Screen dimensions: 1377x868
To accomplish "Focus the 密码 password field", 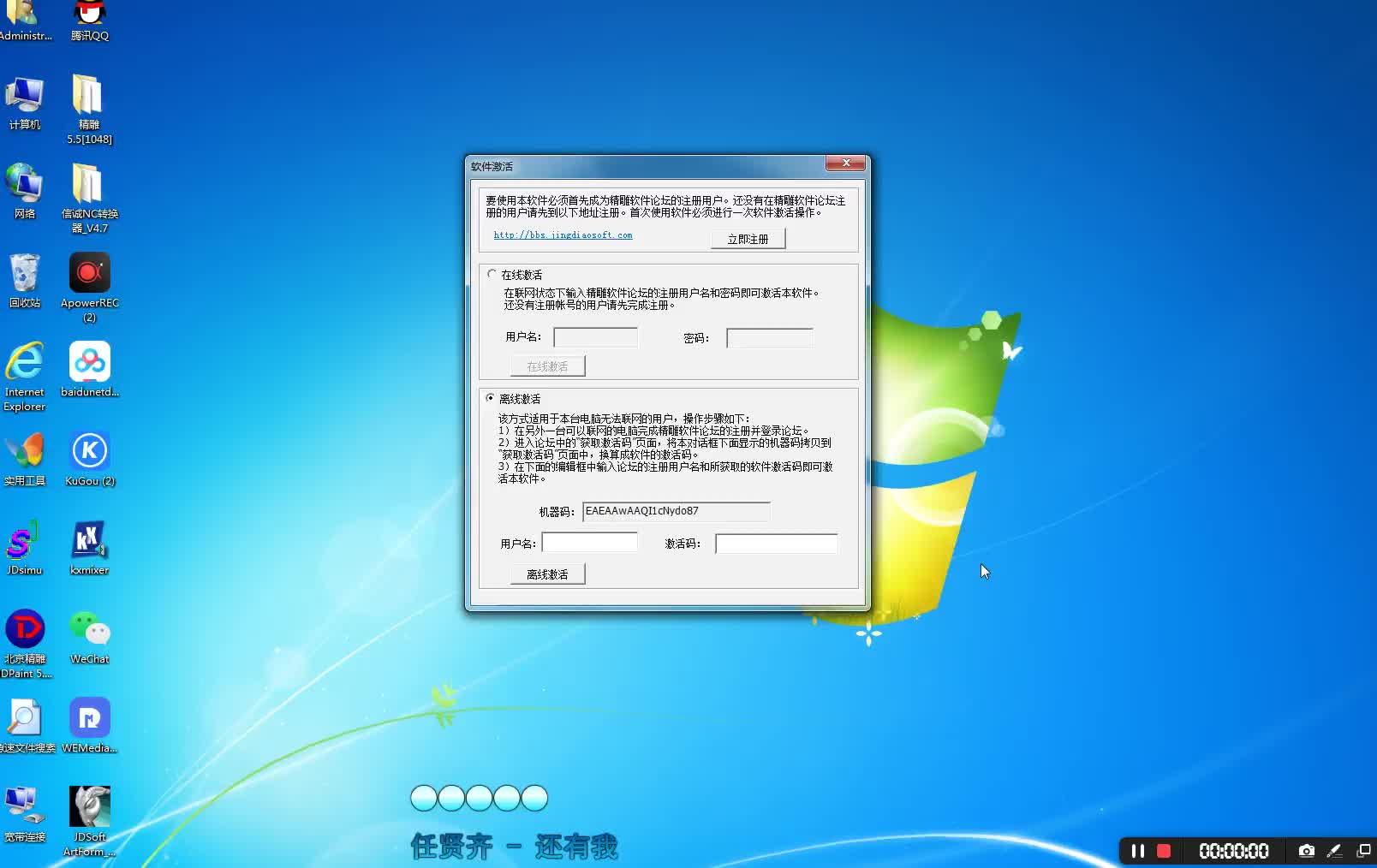I will click(769, 338).
